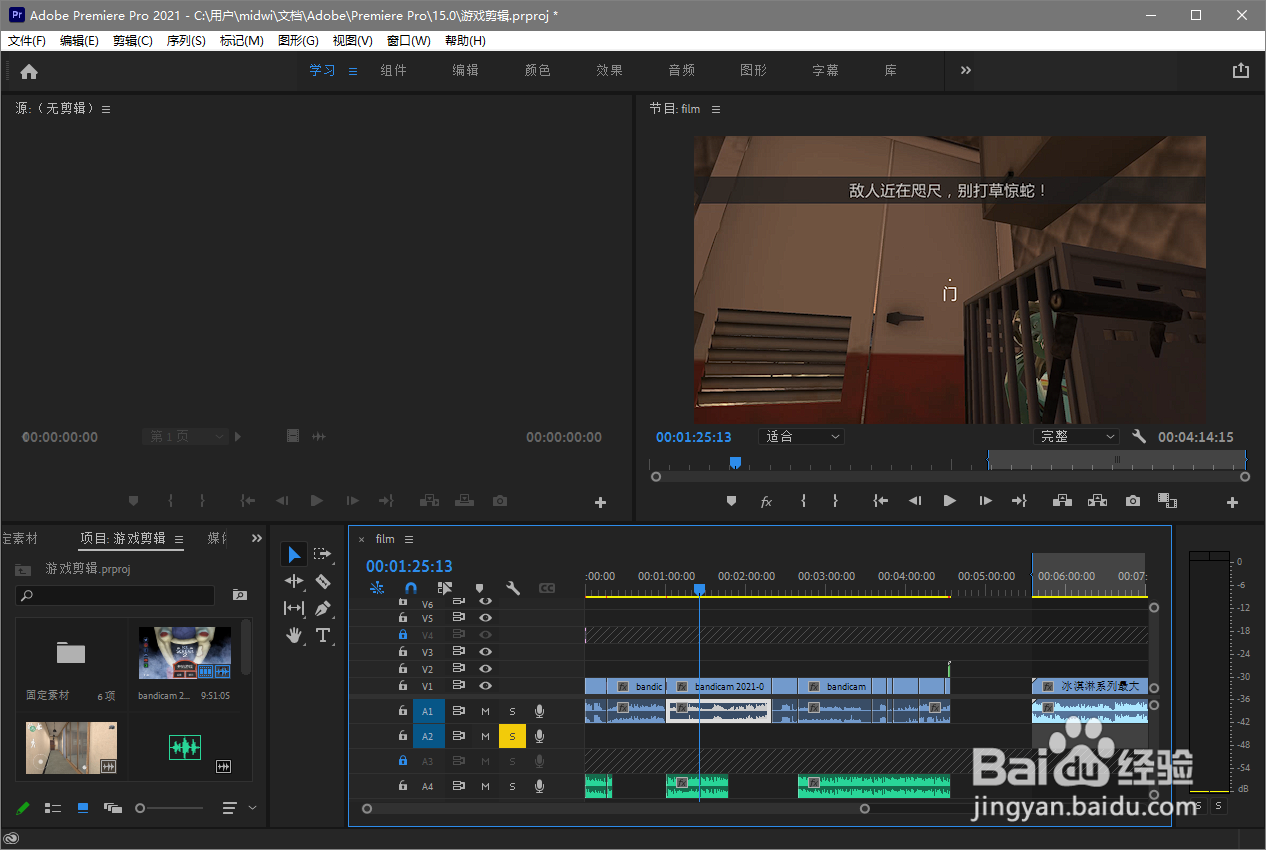The height and width of the screenshot is (850, 1266).
Task: Mark Out point in program monitor
Action: click(835, 501)
